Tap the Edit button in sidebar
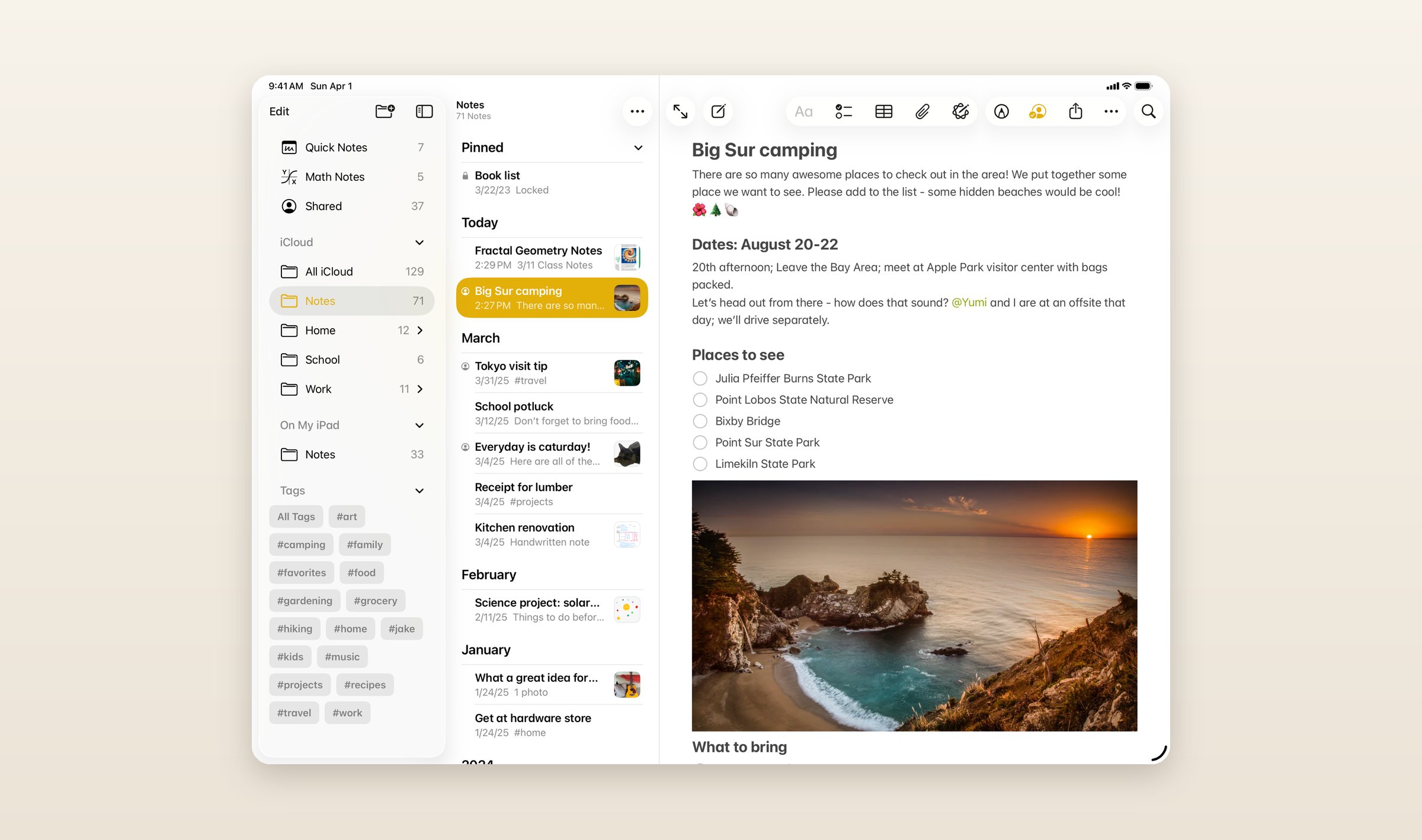The image size is (1422, 840). click(279, 111)
